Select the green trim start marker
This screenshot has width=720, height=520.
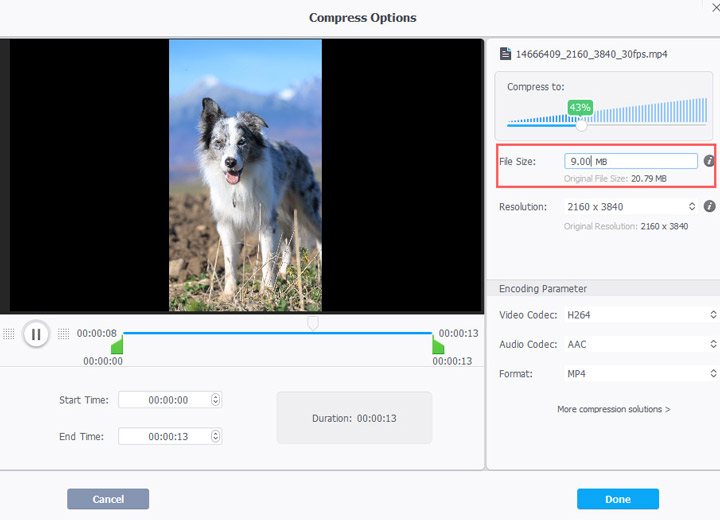pos(117,345)
